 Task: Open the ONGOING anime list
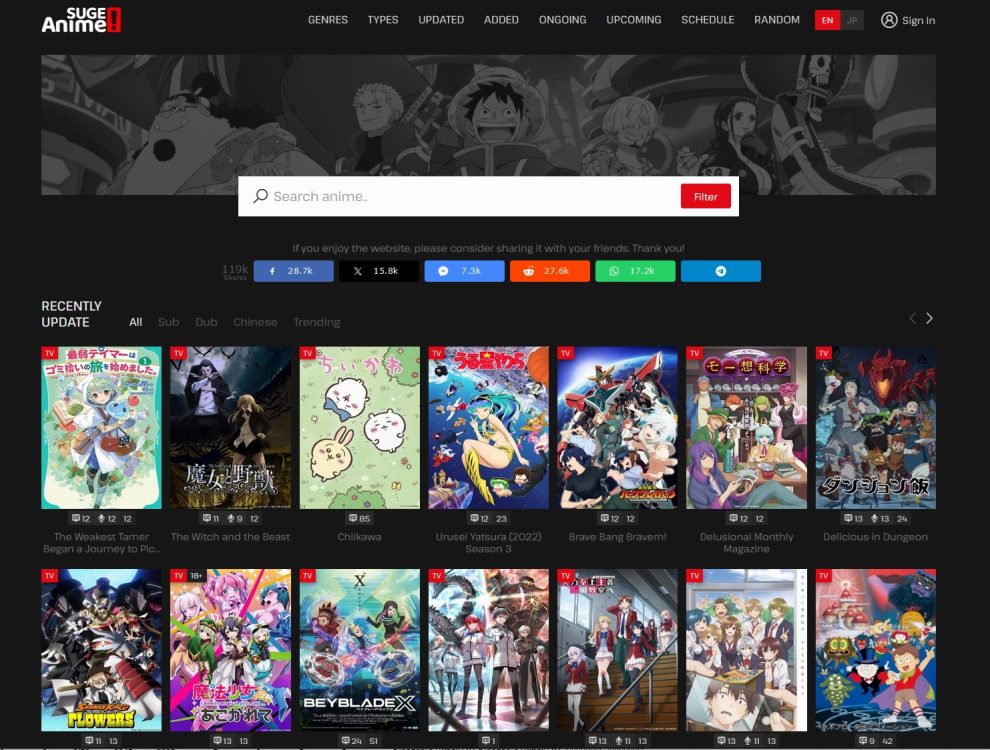point(563,20)
